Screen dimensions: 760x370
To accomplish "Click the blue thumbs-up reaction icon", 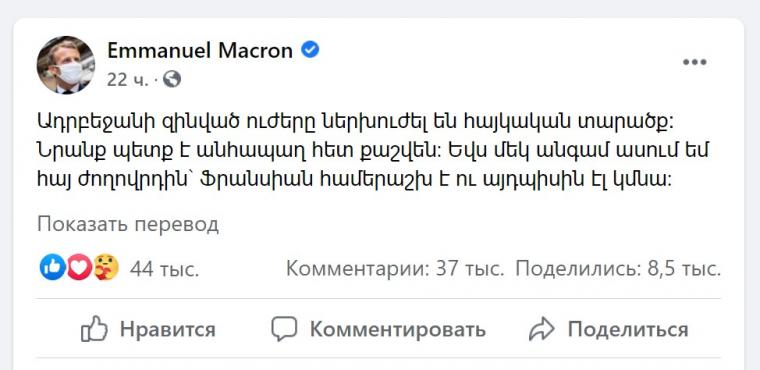I will 53,267.
